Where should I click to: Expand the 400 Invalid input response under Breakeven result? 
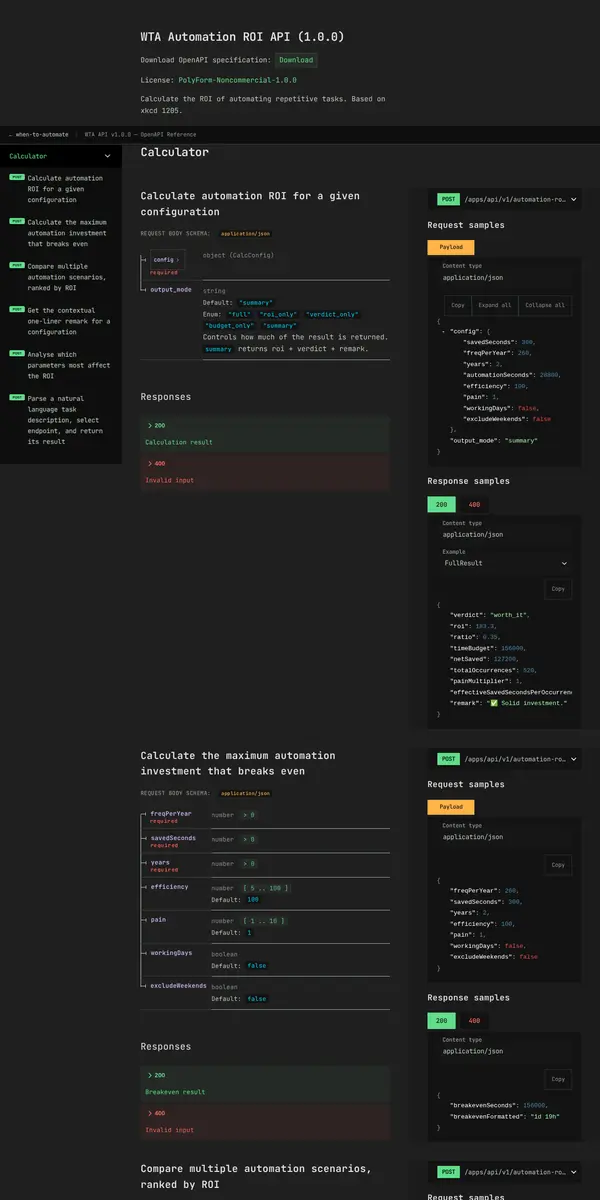pyautogui.click(x=265, y=1122)
